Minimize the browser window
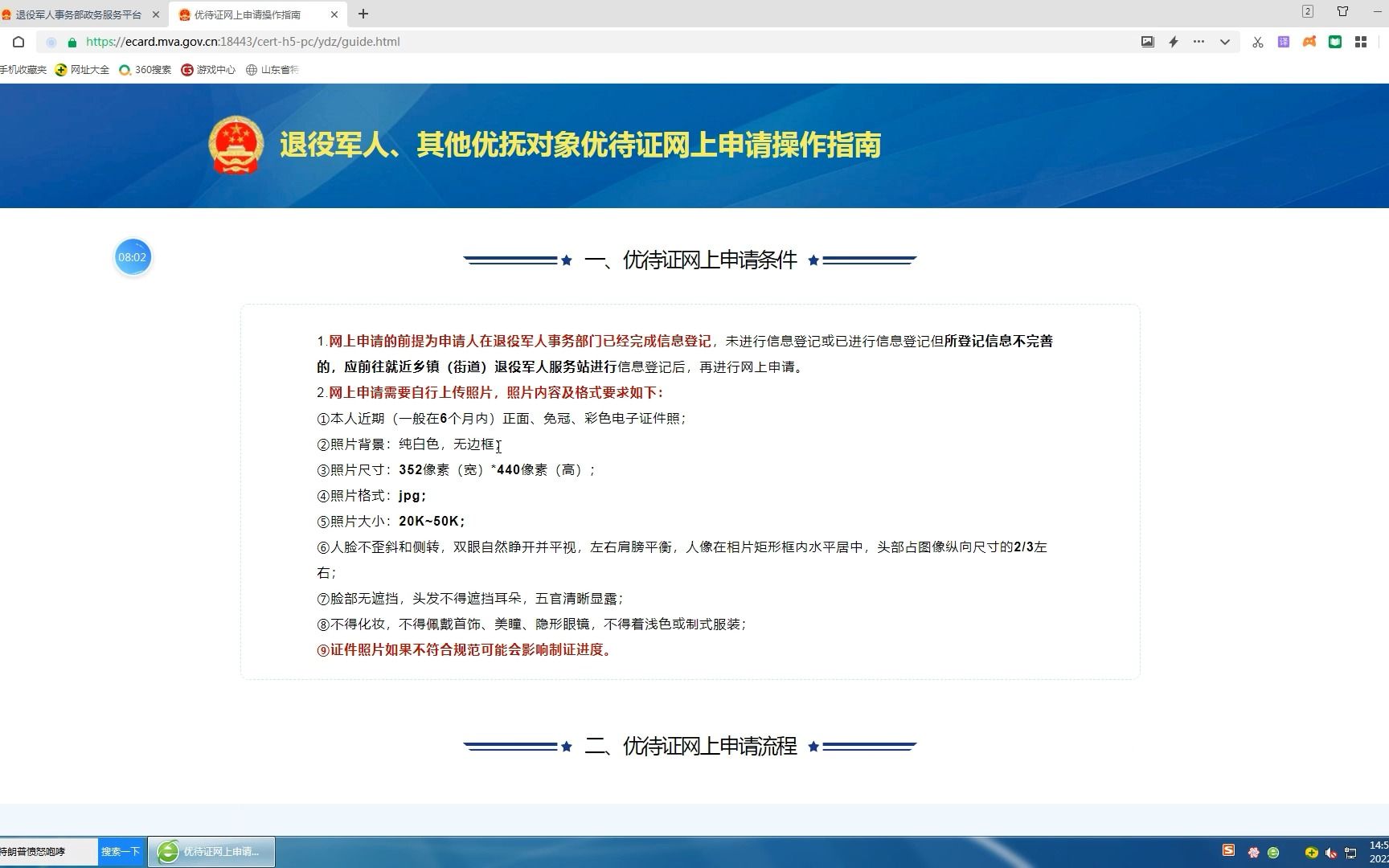 (x=1379, y=11)
